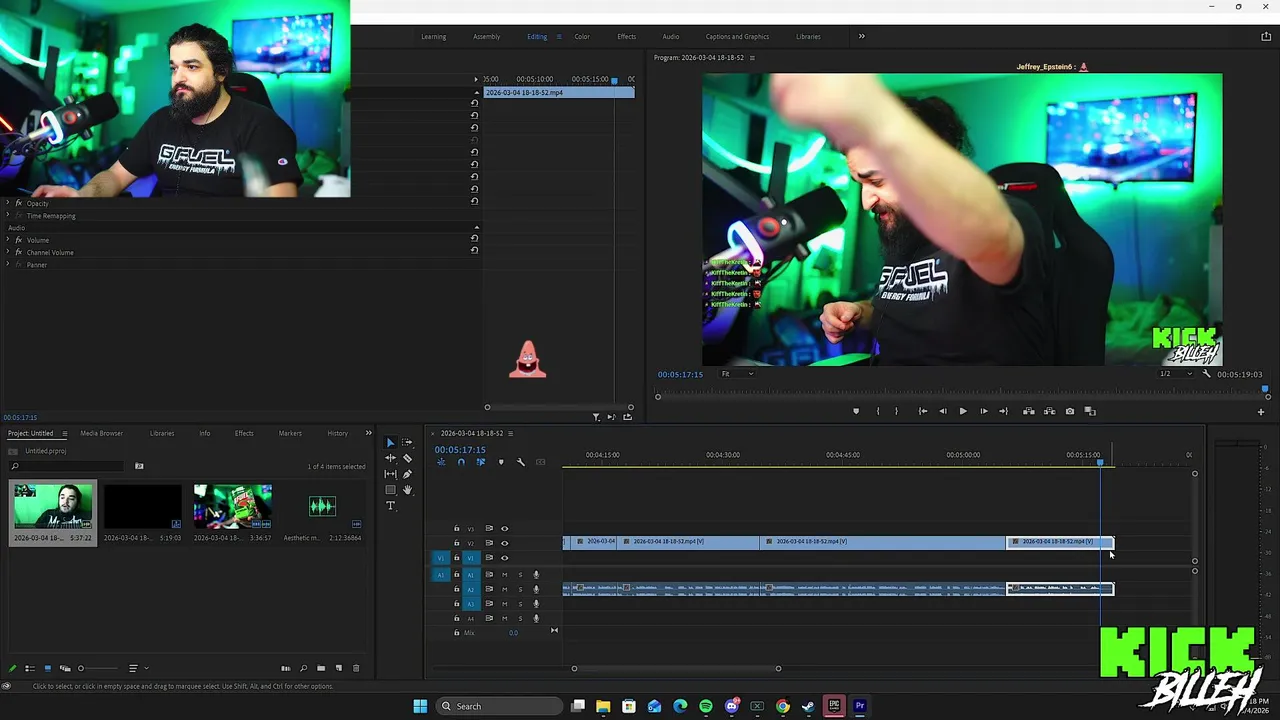The height and width of the screenshot is (720, 1280).
Task: Open History panel tab
Action: coord(338,434)
